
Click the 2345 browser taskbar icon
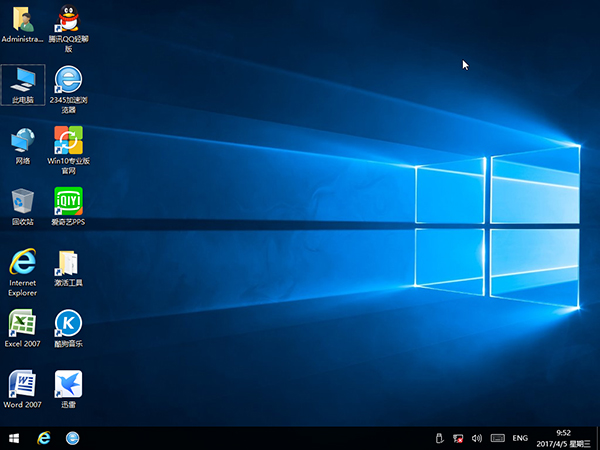pyautogui.click(x=73, y=438)
